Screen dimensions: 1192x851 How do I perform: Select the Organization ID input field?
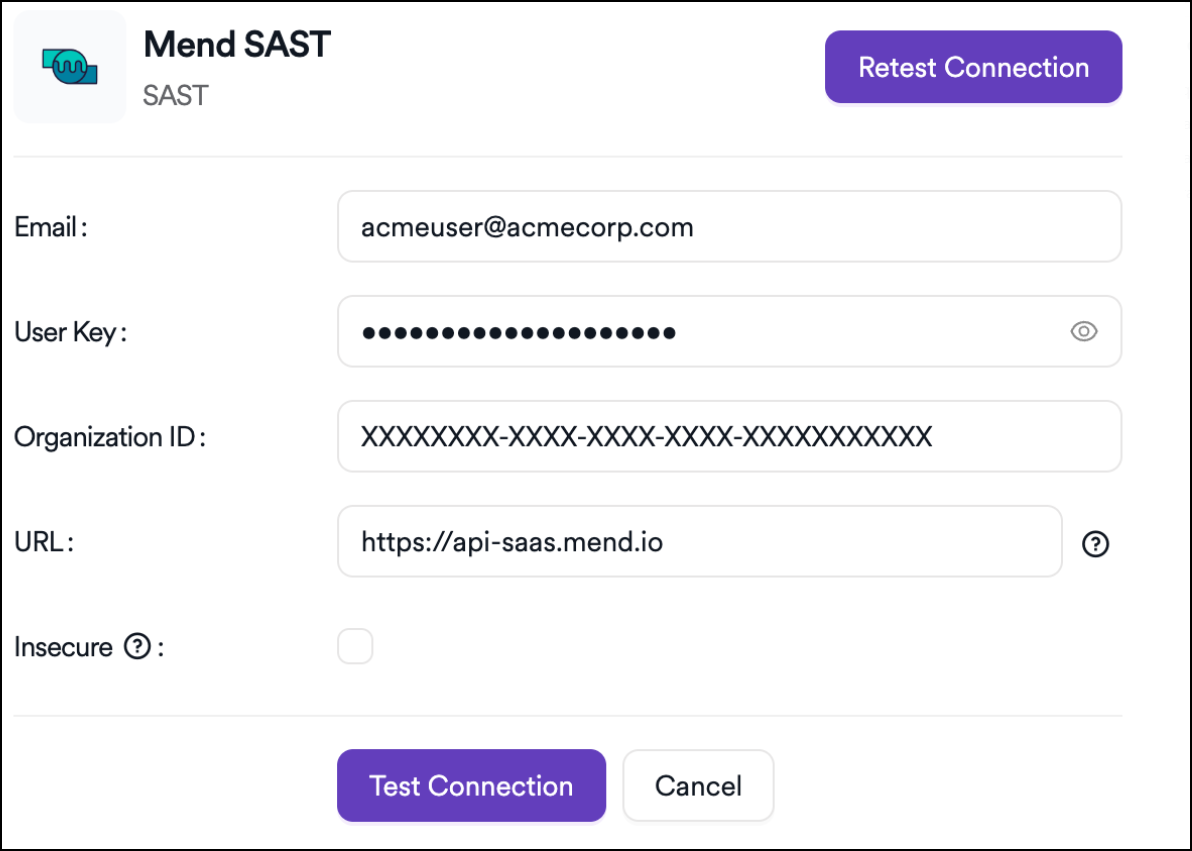pos(729,437)
